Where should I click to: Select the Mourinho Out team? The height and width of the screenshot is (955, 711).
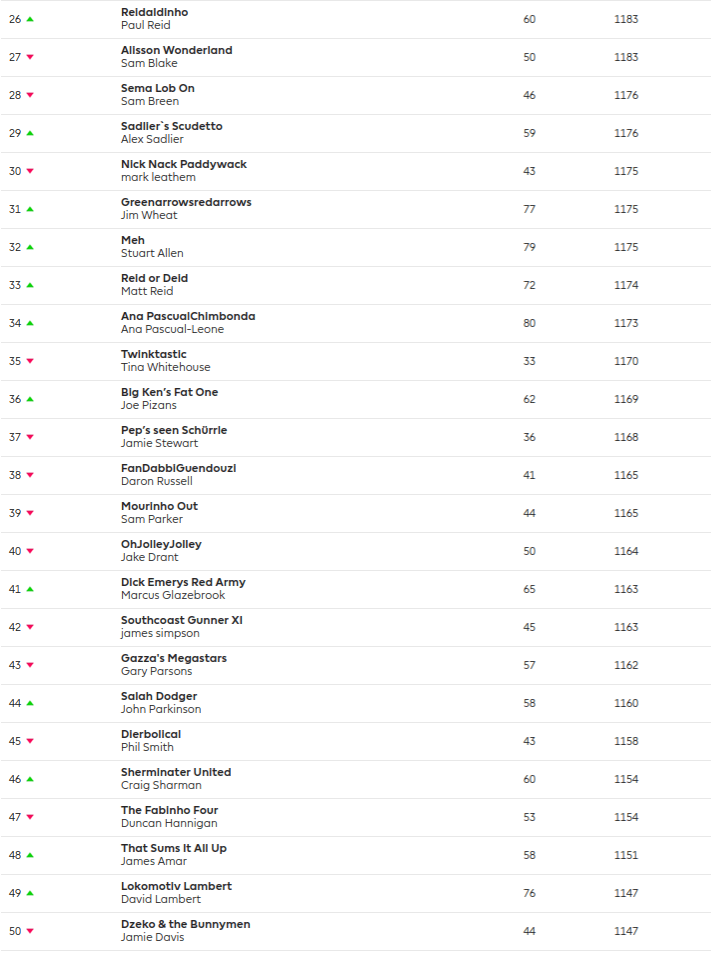(x=159, y=506)
